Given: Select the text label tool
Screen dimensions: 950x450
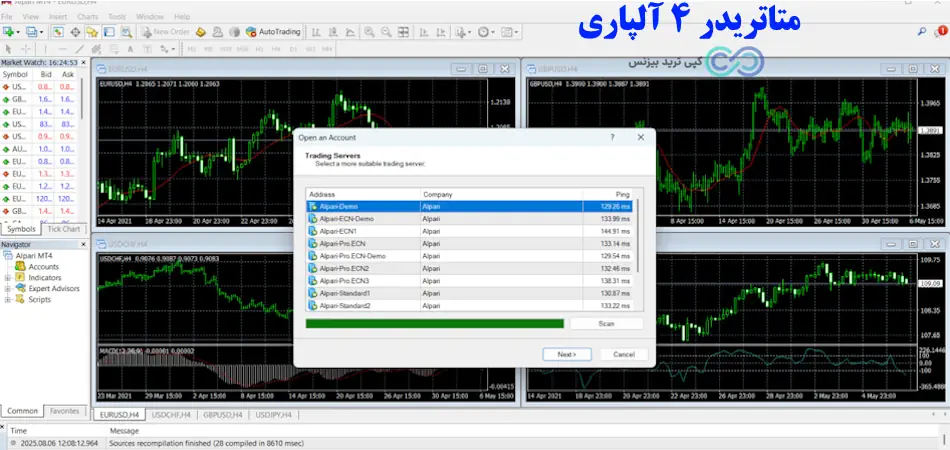Looking at the screenshot, I should point(147,48).
